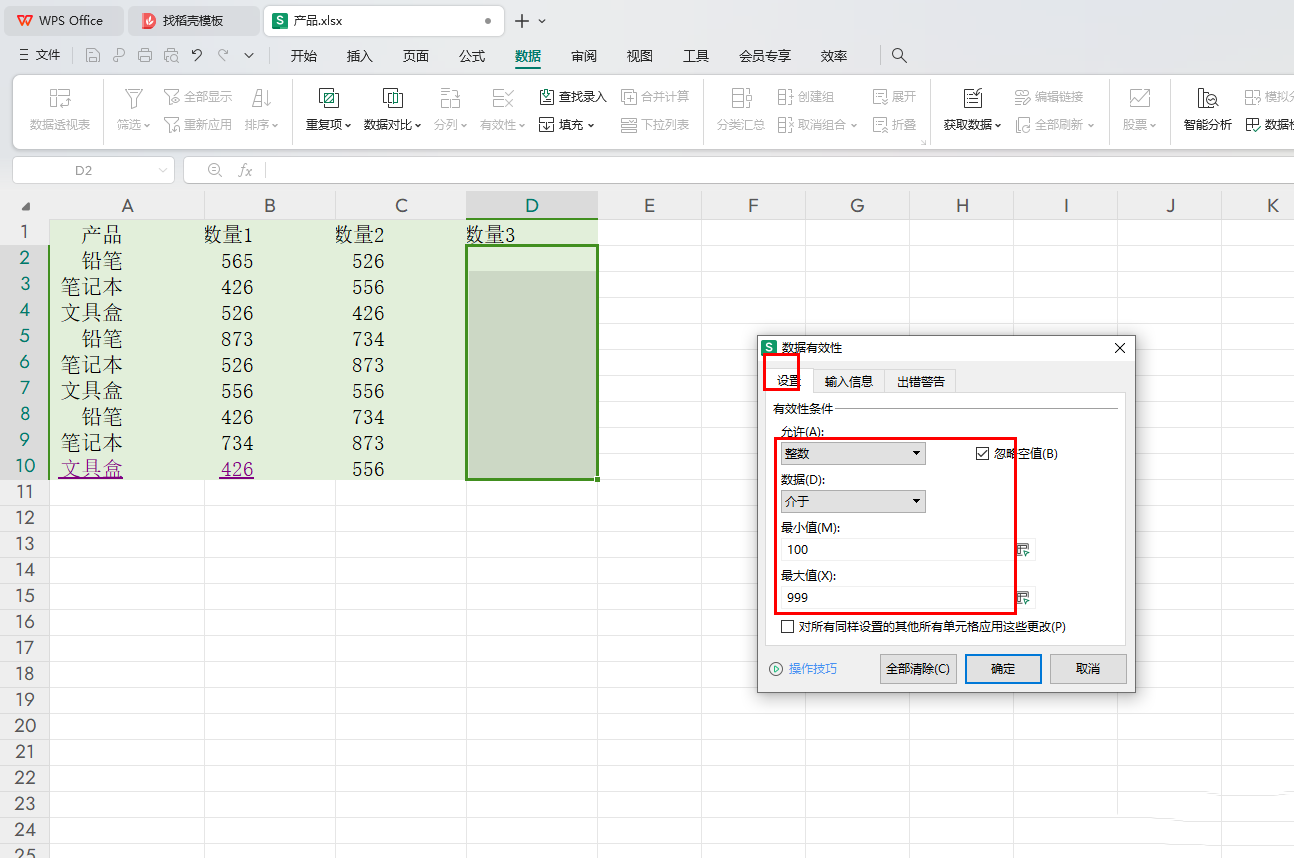The height and width of the screenshot is (858, 1294).
Task: Click the WPS Office home tab
Action: tap(62, 20)
